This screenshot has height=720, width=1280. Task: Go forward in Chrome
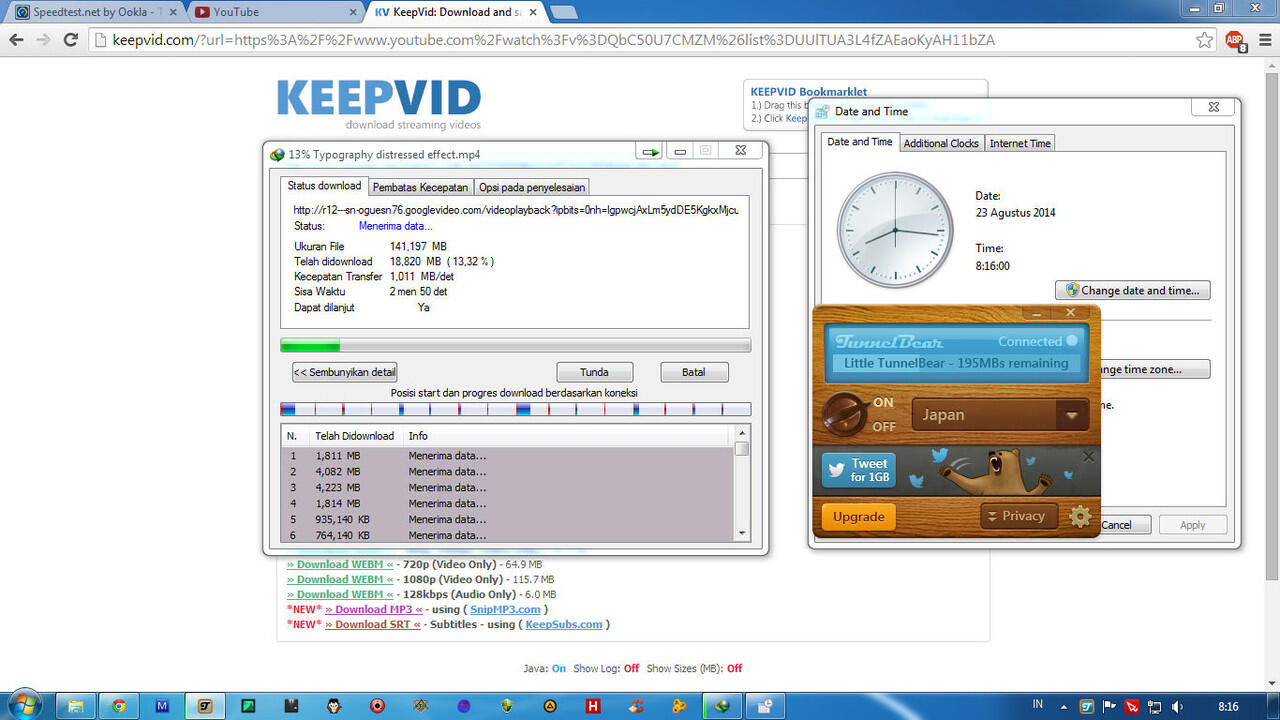click(43, 40)
